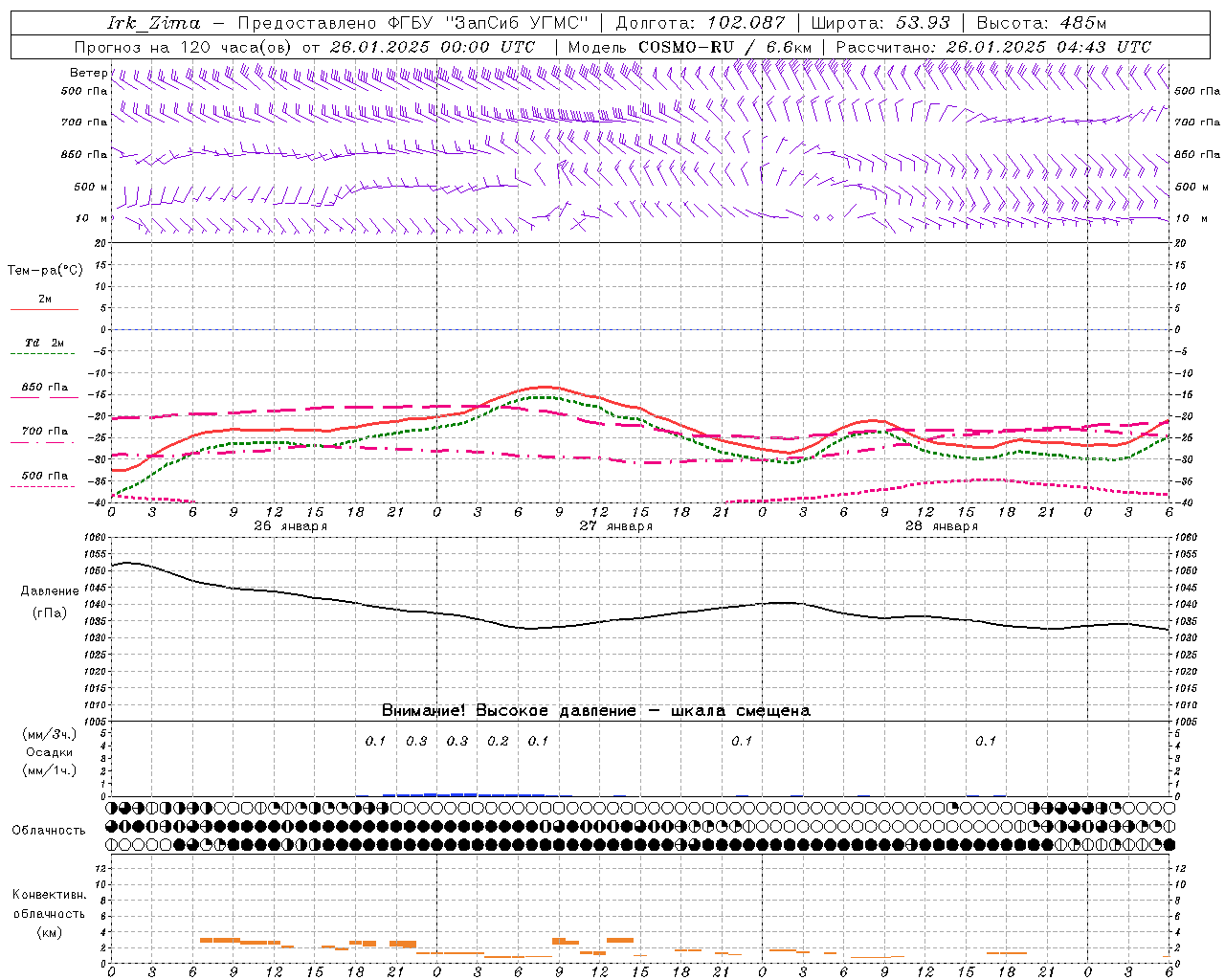
Task: Click the Осадки precipitation panel label
Action: [49, 752]
